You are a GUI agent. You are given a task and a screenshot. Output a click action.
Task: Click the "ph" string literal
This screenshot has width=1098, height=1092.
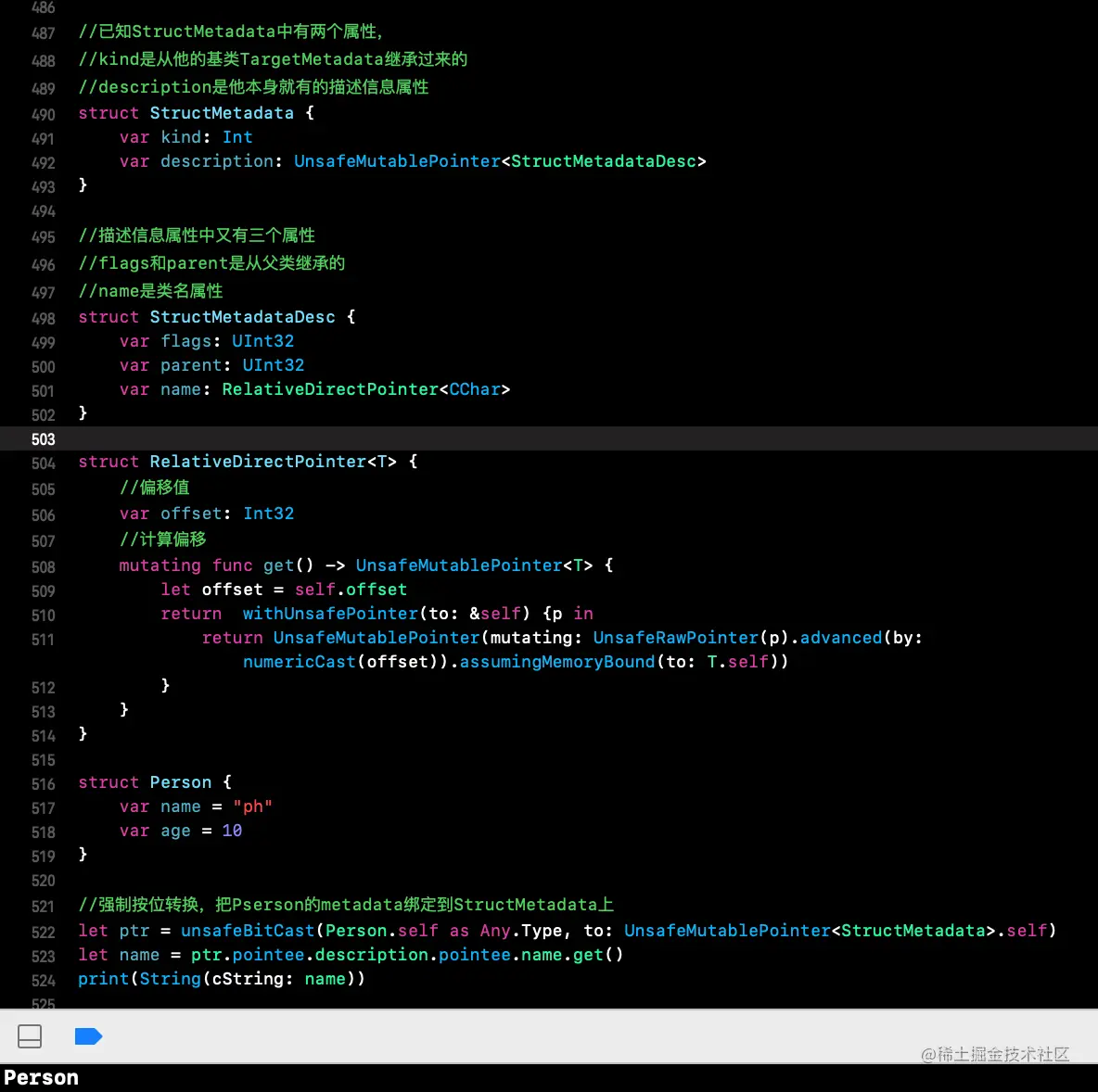tap(253, 806)
